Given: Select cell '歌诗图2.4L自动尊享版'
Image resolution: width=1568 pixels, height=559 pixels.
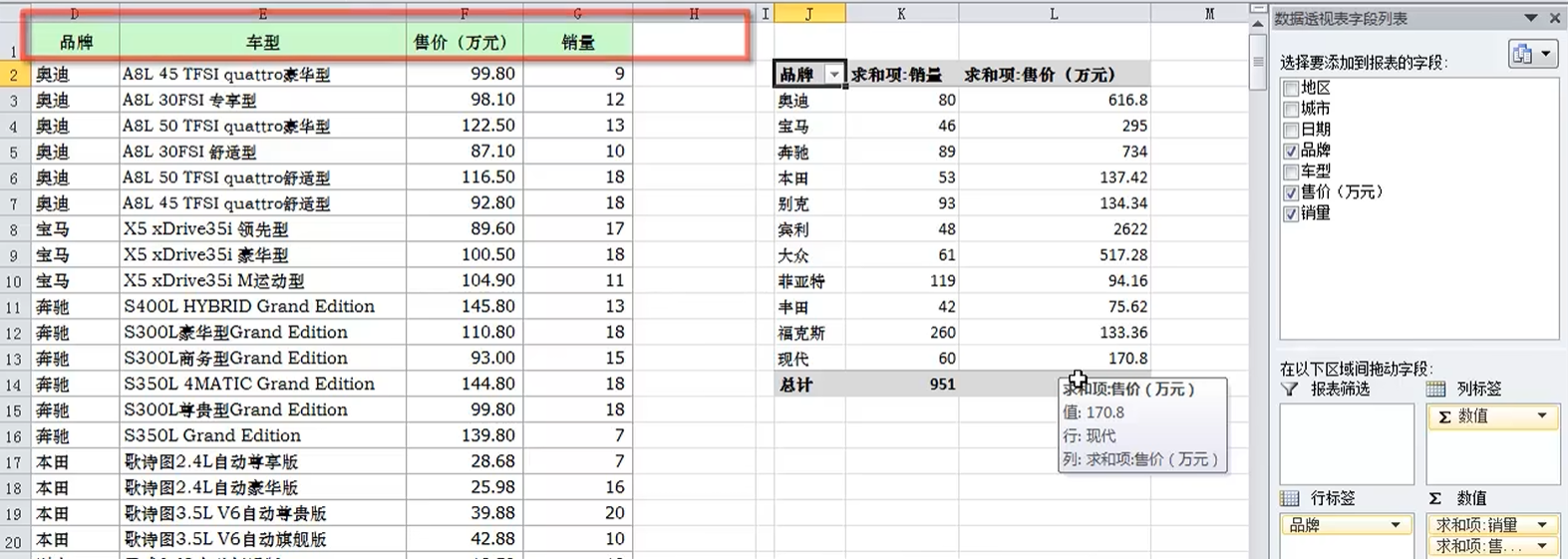Looking at the screenshot, I should coord(263,462).
